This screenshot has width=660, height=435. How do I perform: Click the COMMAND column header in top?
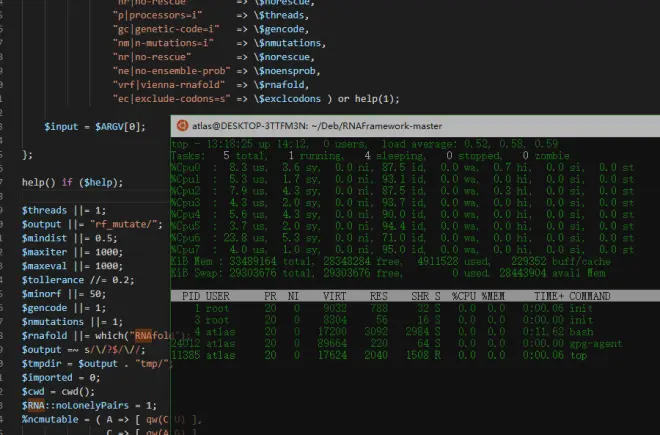click(590, 296)
